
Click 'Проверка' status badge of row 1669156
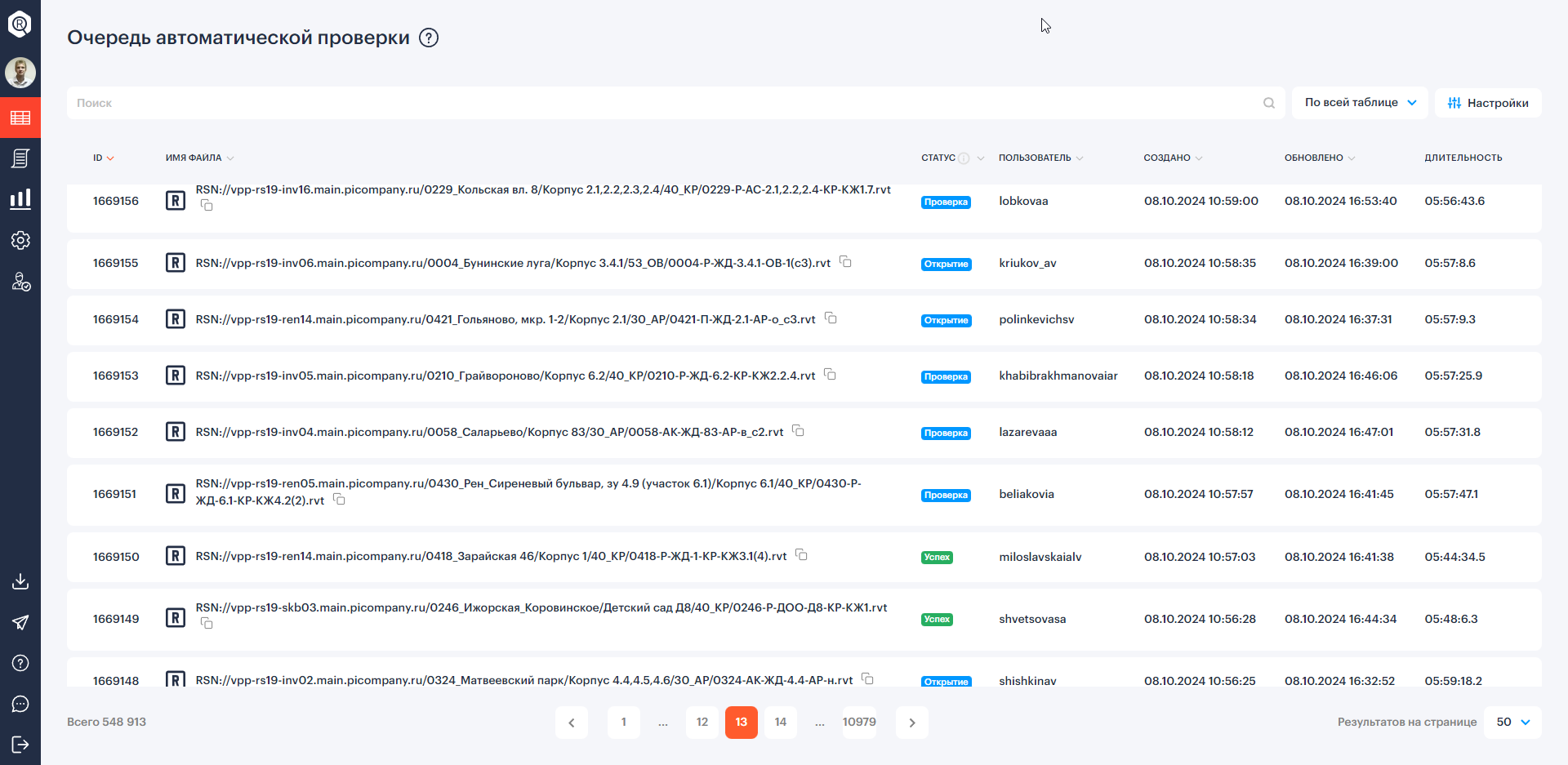946,202
